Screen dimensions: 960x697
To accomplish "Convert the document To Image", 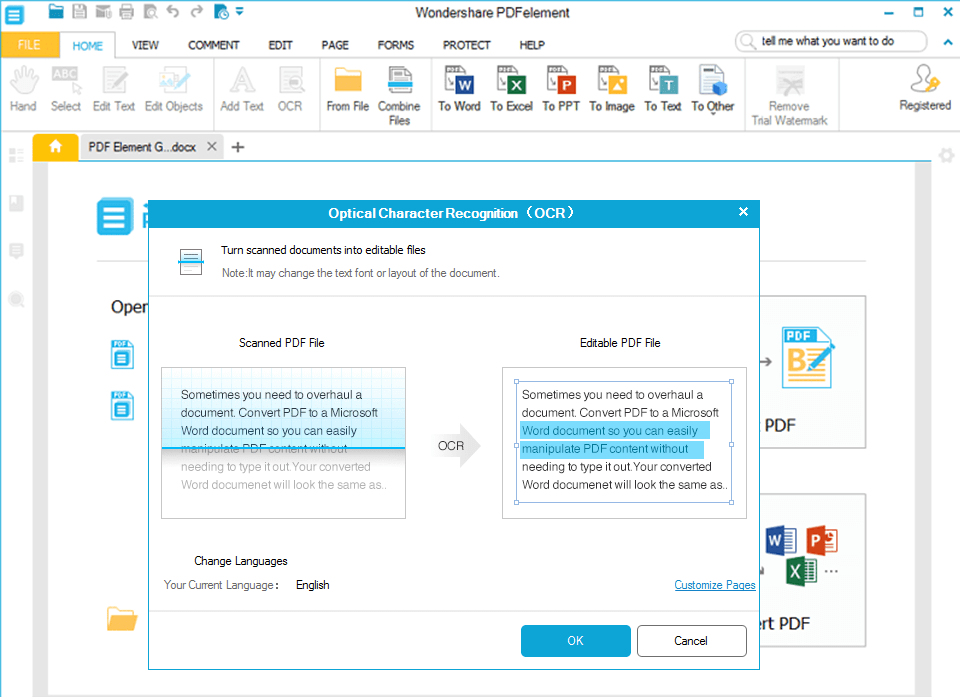I will (611, 90).
